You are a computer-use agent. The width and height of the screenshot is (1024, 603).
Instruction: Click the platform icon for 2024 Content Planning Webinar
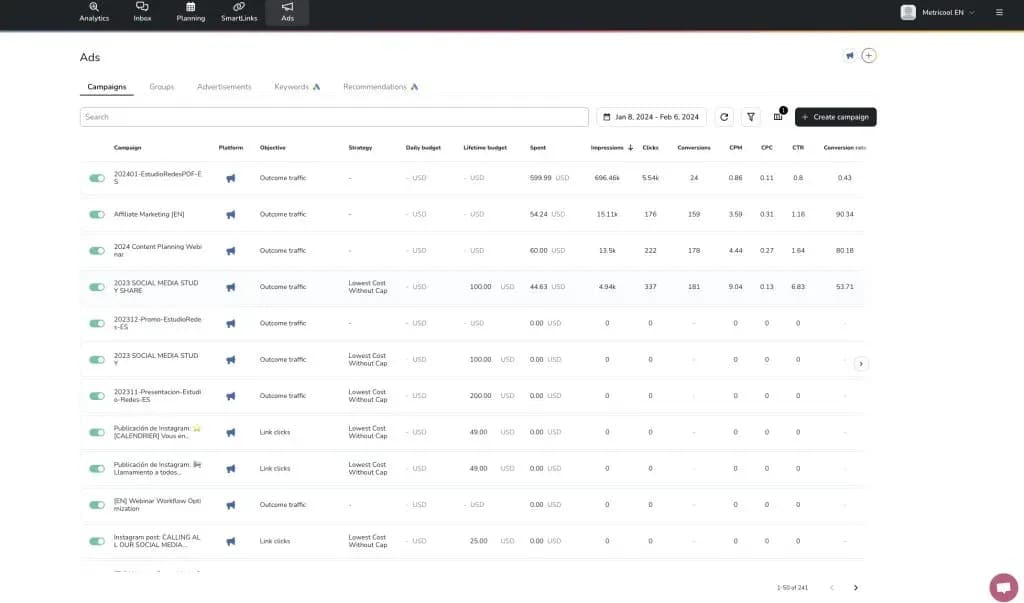(231, 251)
